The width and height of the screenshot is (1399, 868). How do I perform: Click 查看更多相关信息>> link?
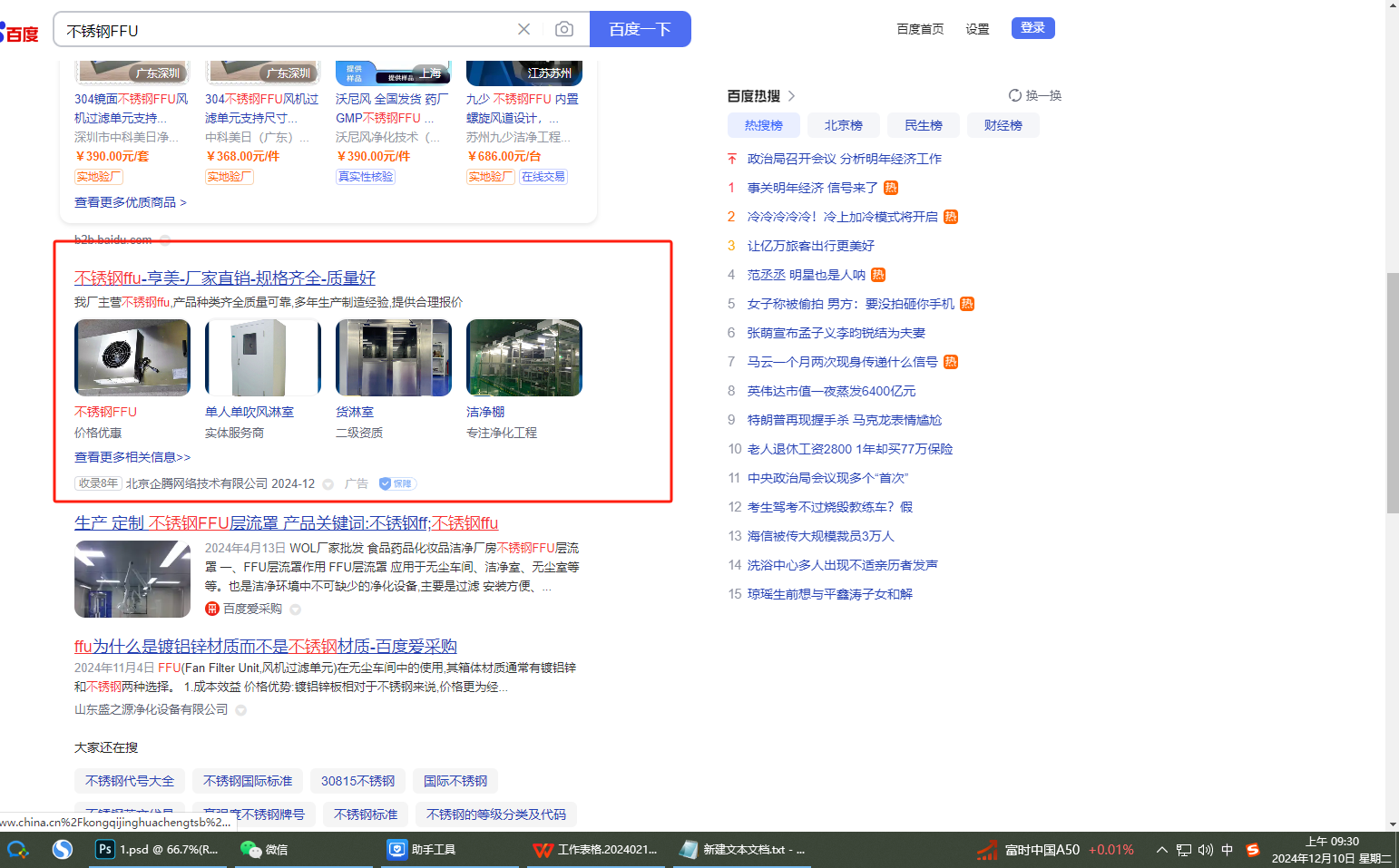tap(132, 457)
